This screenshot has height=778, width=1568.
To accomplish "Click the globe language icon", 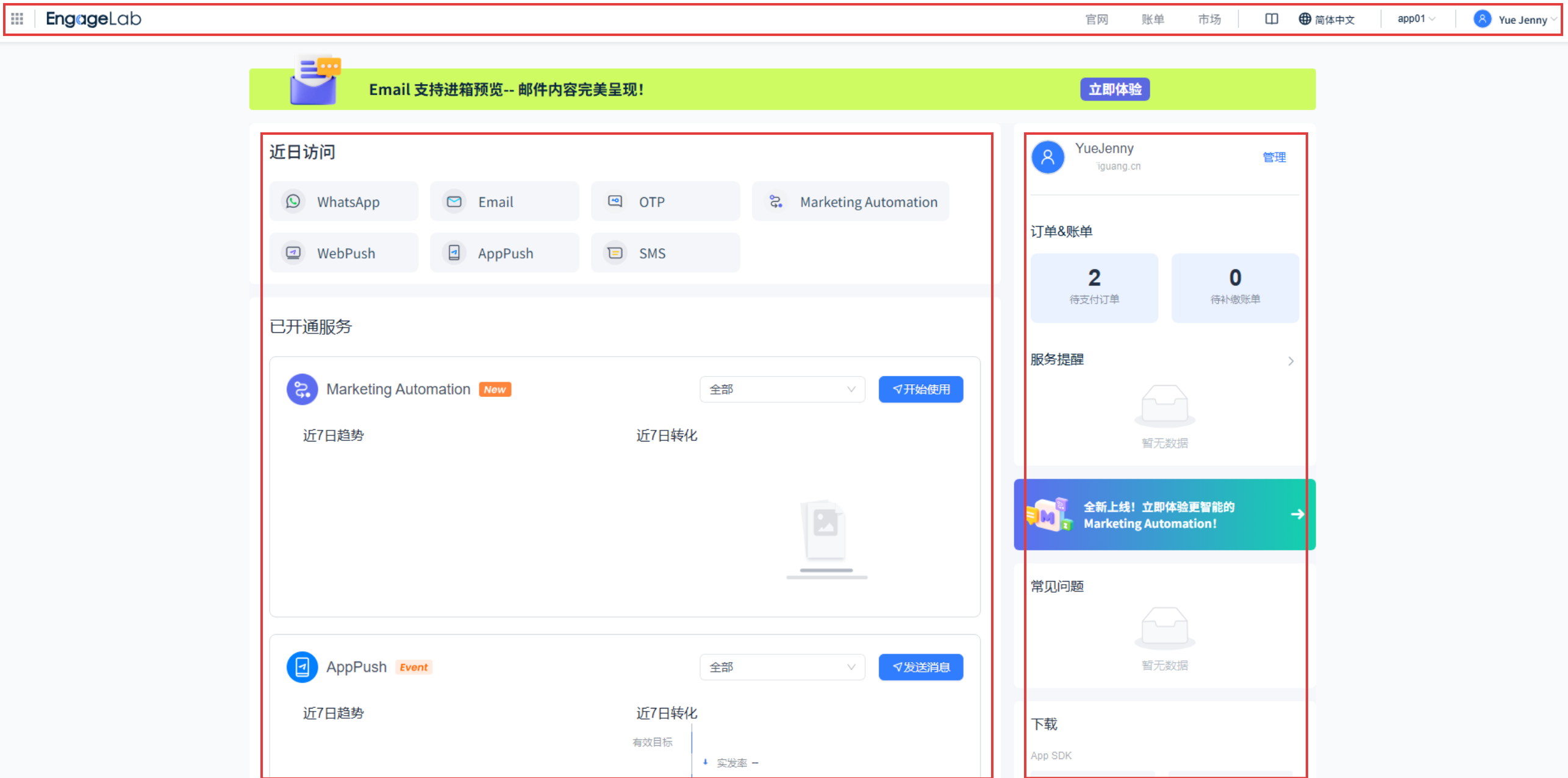I will 1305,19.
